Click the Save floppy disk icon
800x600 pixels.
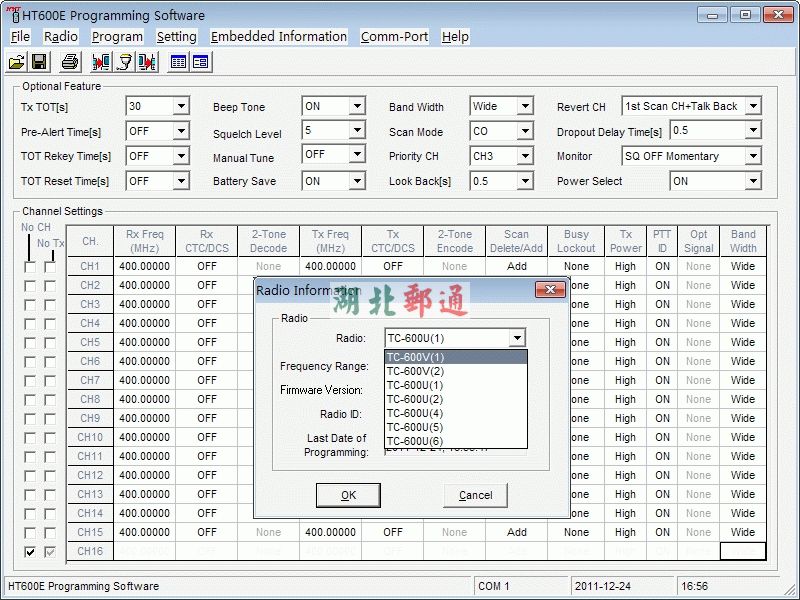tap(39, 62)
